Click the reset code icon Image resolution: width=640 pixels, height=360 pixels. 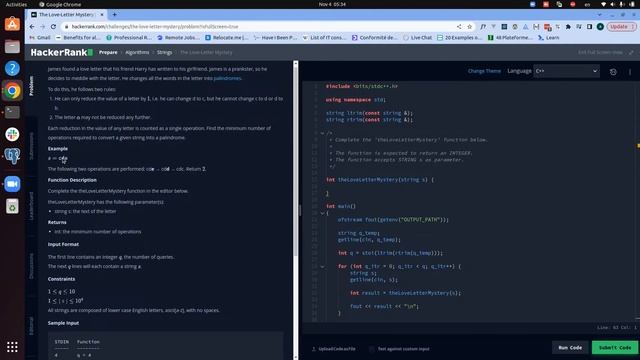[613, 71]
